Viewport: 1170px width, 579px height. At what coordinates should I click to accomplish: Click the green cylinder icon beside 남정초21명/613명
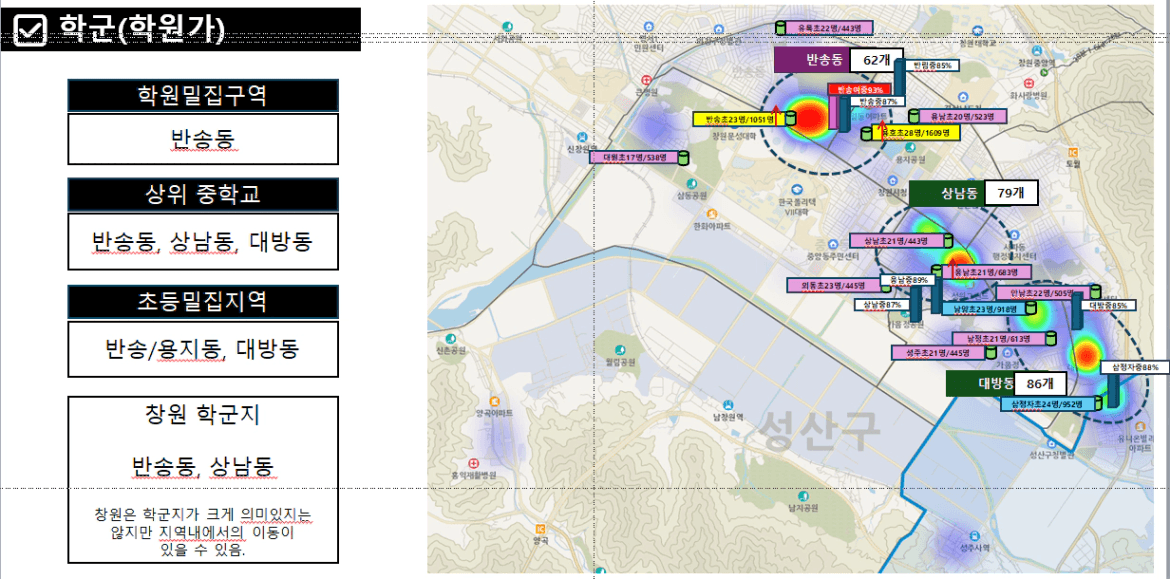click(1051, 338)
